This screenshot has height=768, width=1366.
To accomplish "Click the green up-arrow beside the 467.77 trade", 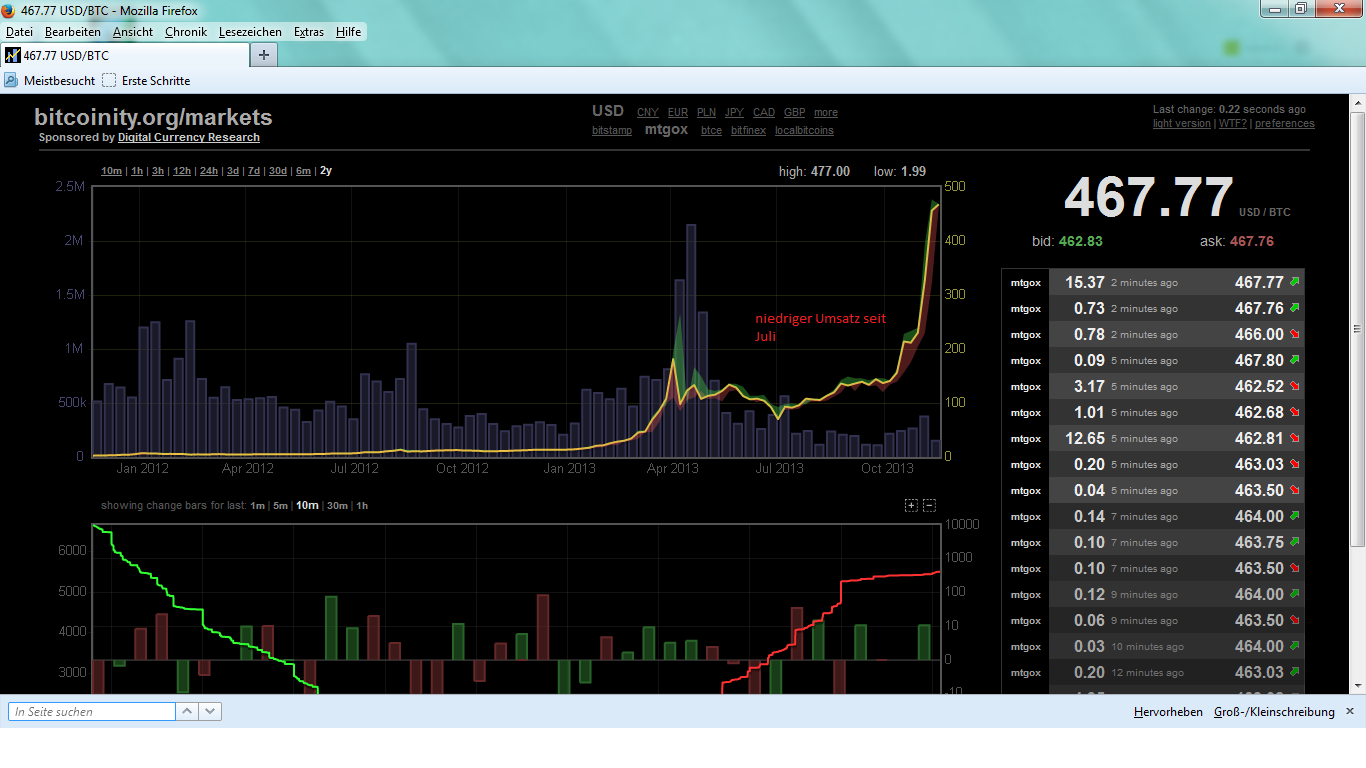I will [1294, 282].
